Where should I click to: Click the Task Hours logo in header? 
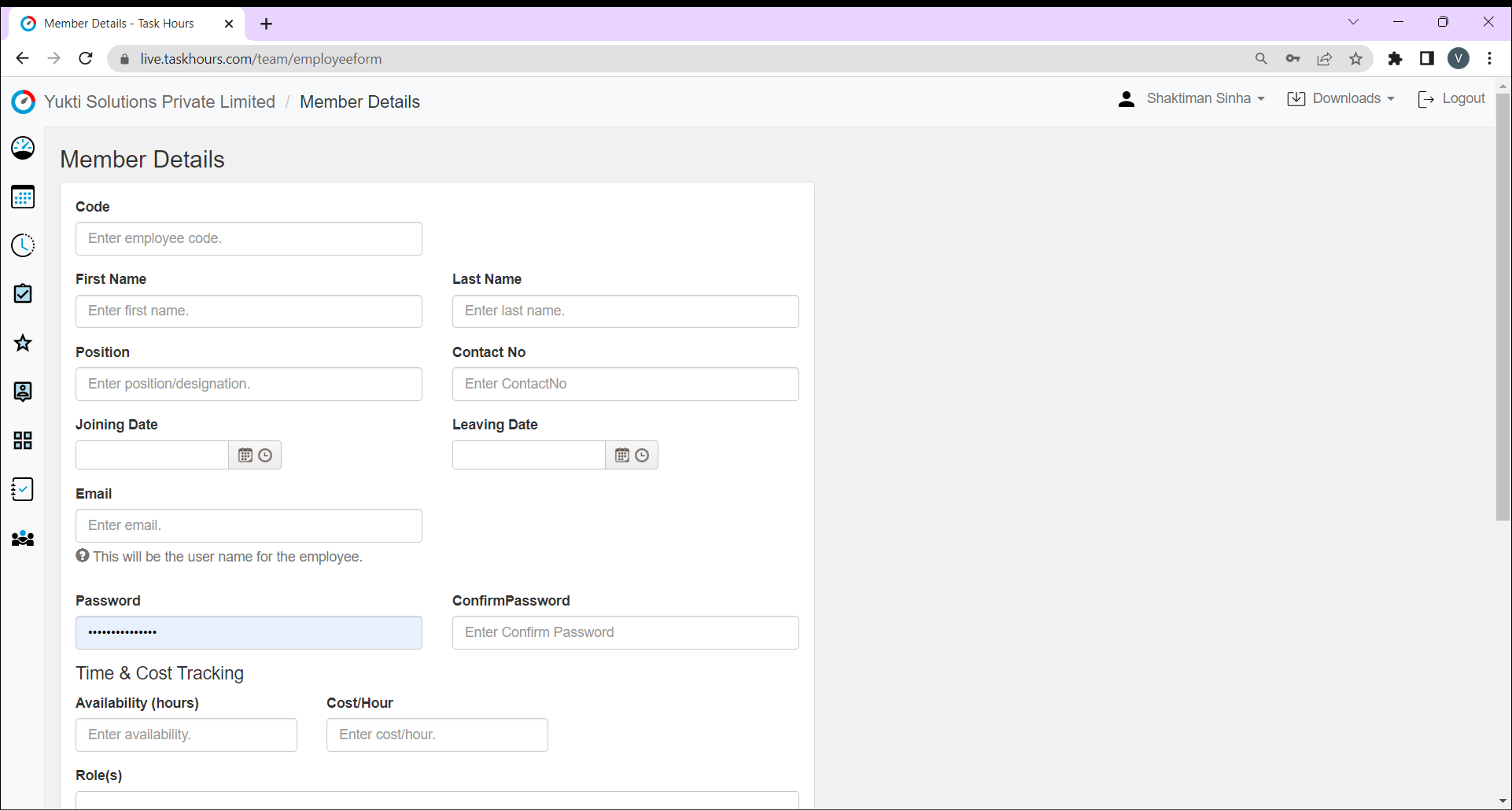pyautogui.click(x=24, y=101)
